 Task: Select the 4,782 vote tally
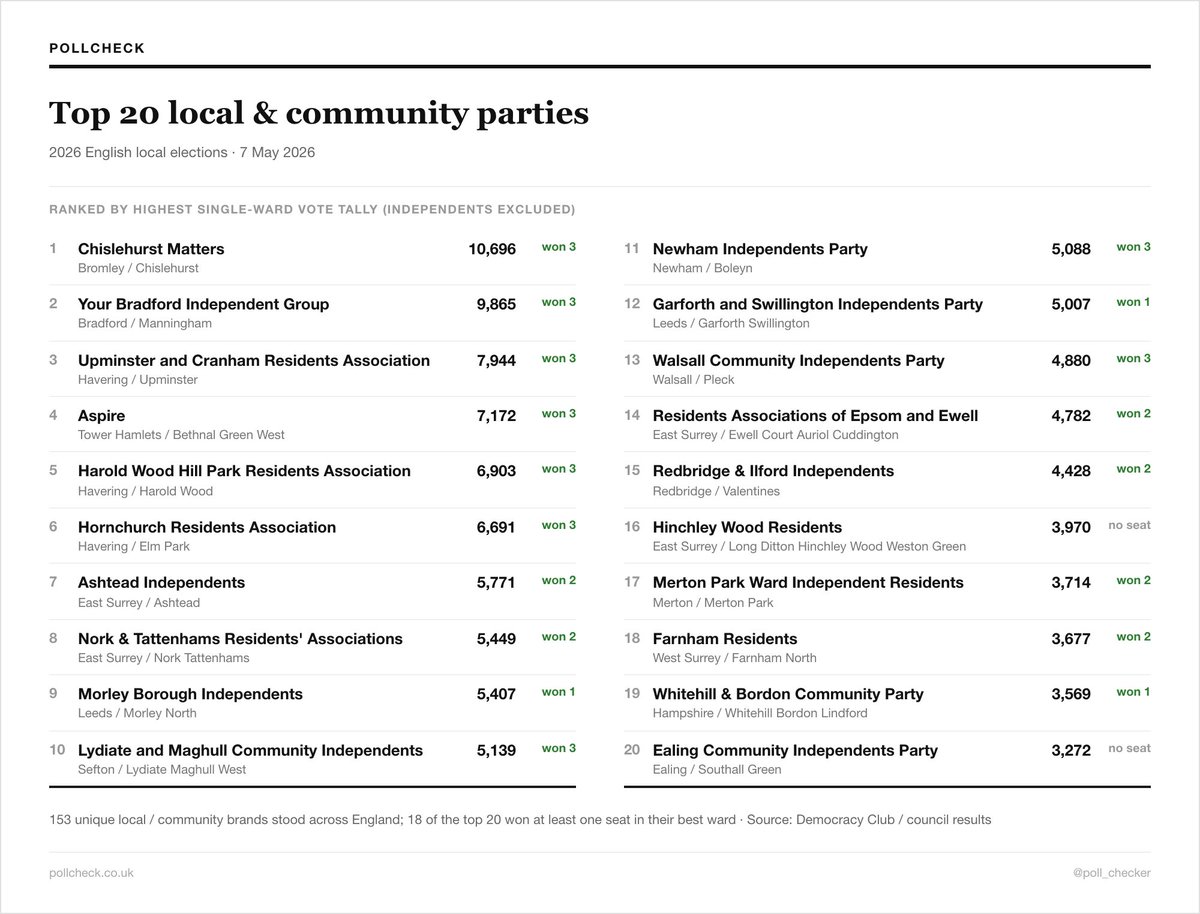1071,416
